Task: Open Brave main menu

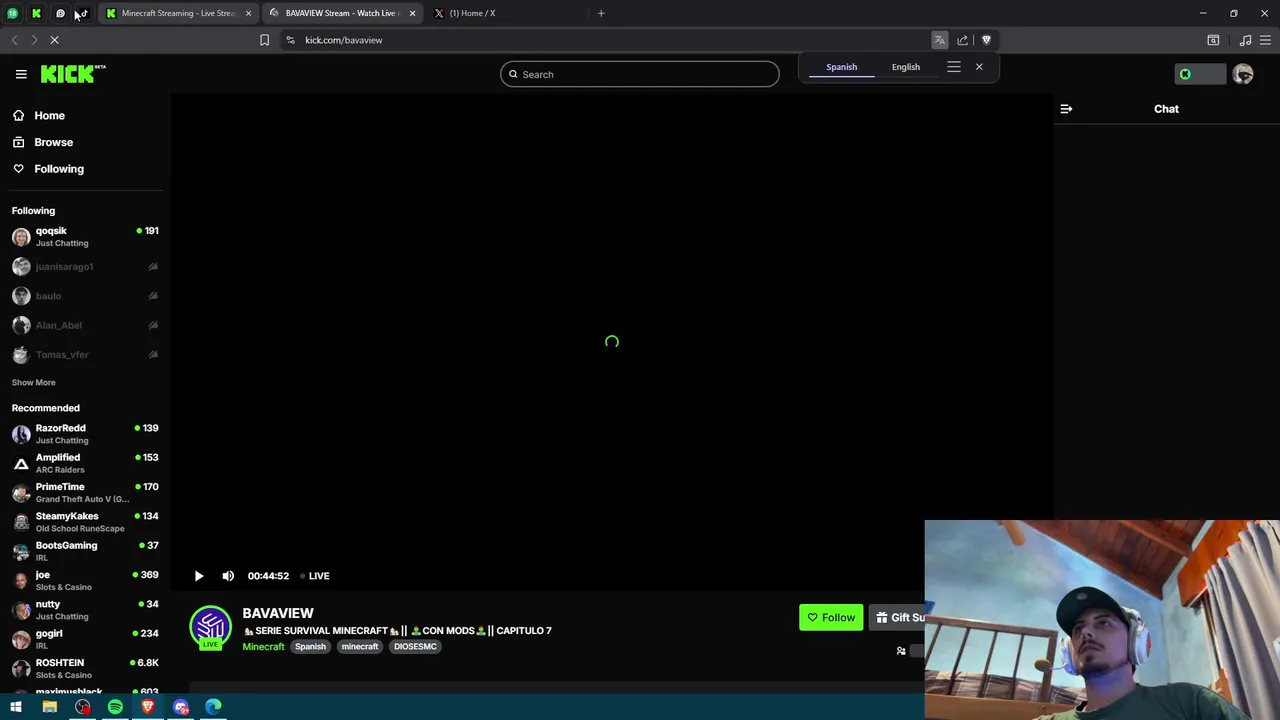Action: point(1265,40)
